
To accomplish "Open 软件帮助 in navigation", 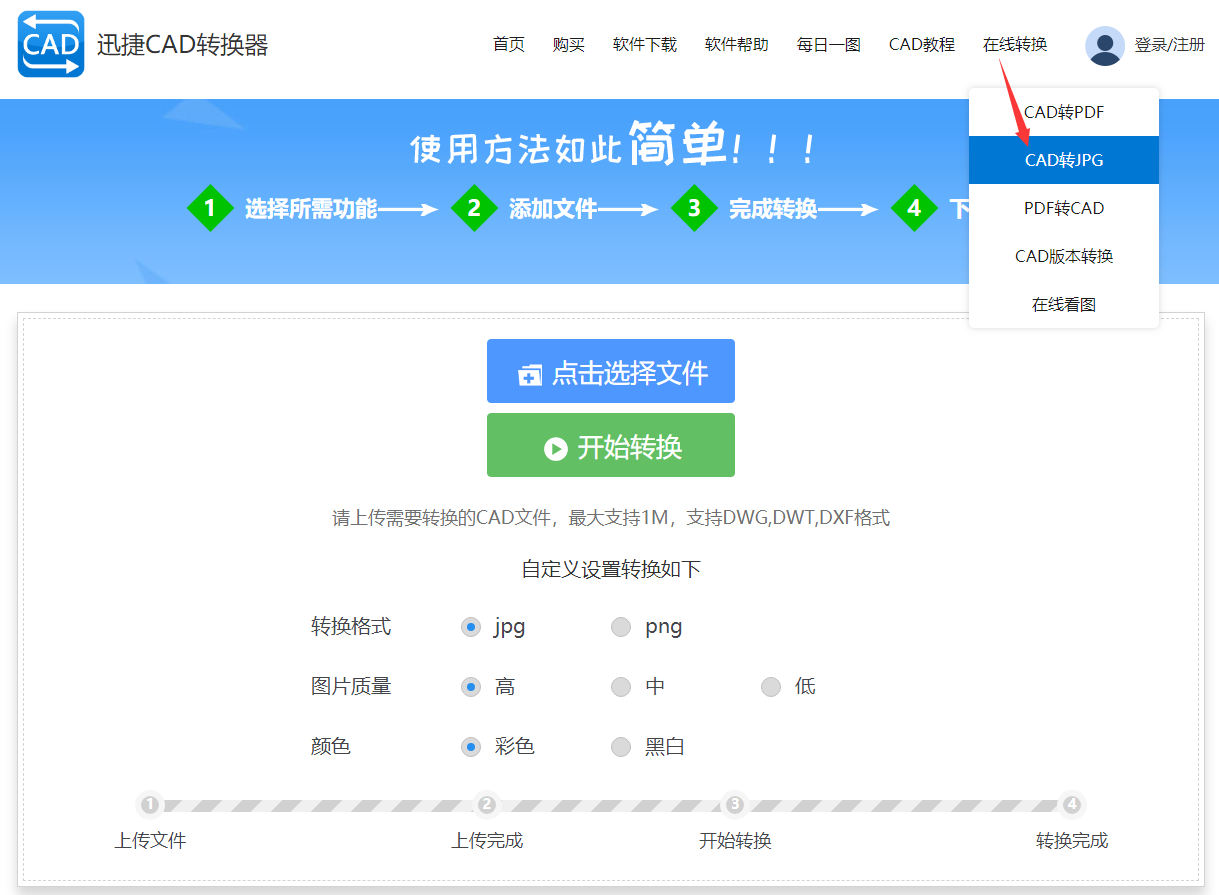I will 737,44.
